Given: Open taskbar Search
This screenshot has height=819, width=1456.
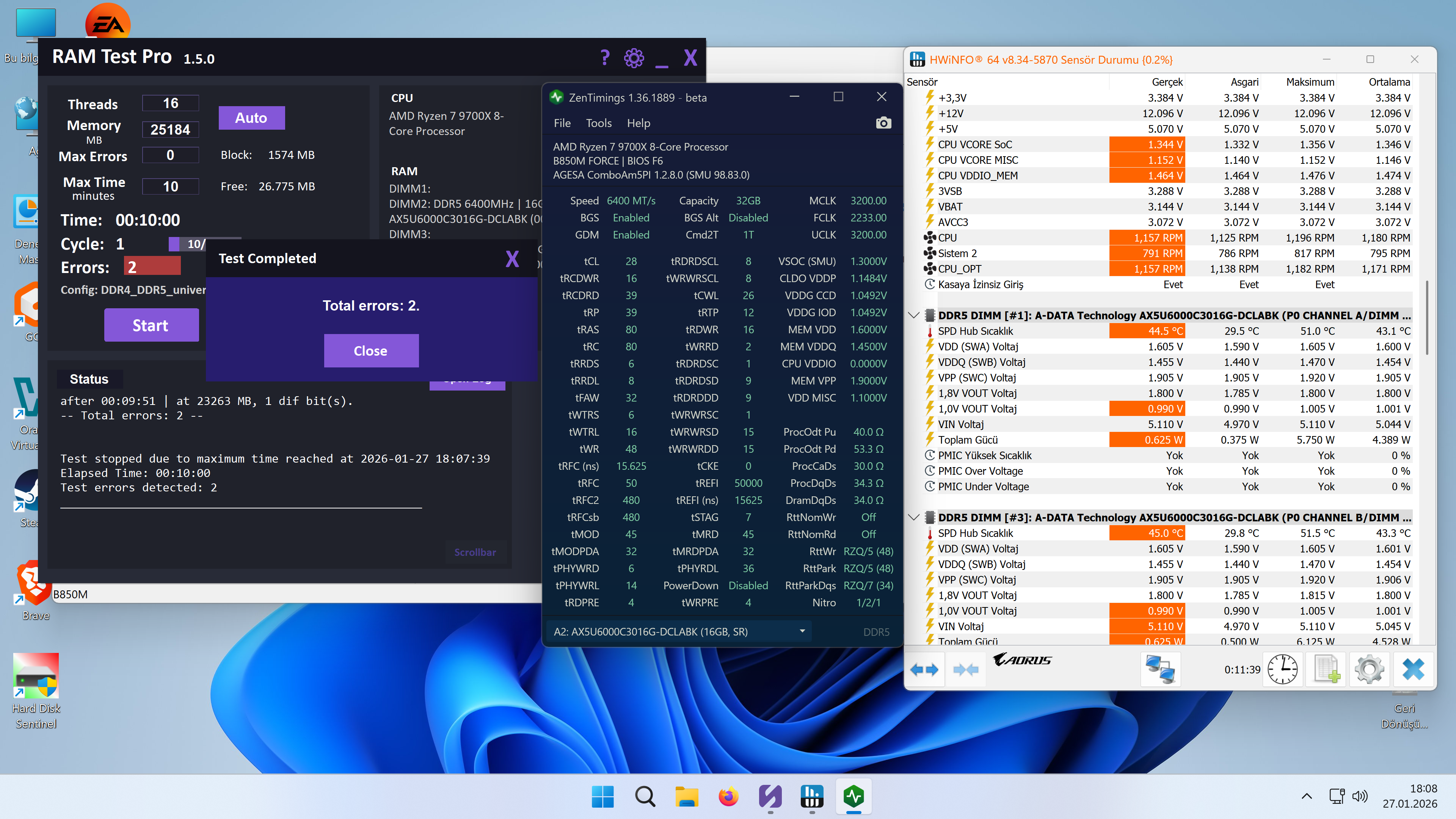Looking at the screenshot, I should pos(645,796).
